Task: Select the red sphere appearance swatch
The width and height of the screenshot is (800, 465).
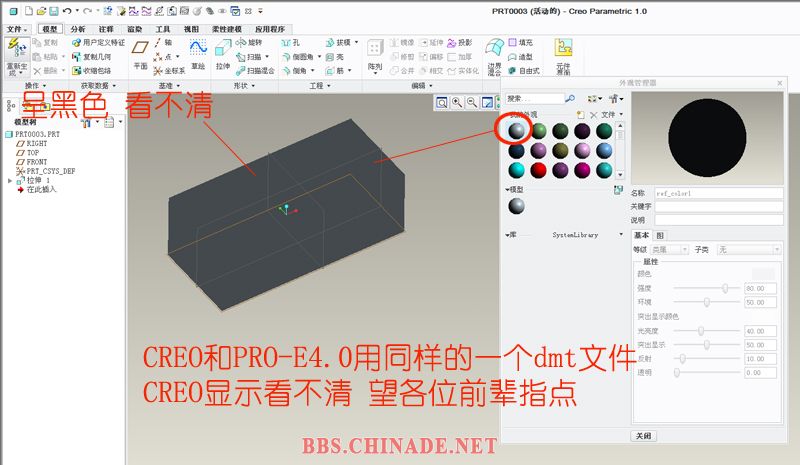Action: point(538,170)
